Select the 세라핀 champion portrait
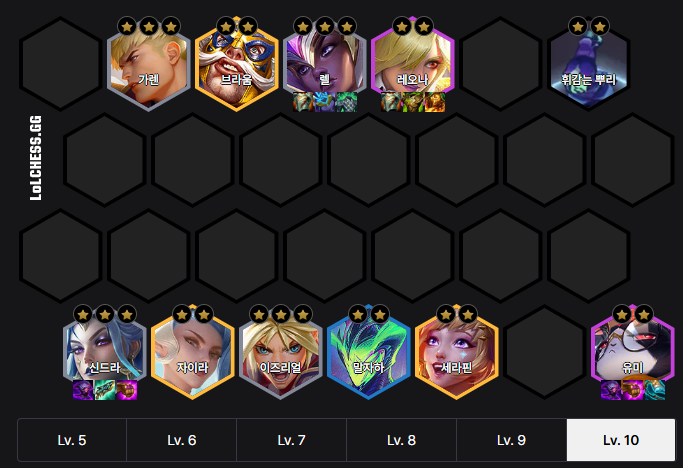 tap(456, 352)
